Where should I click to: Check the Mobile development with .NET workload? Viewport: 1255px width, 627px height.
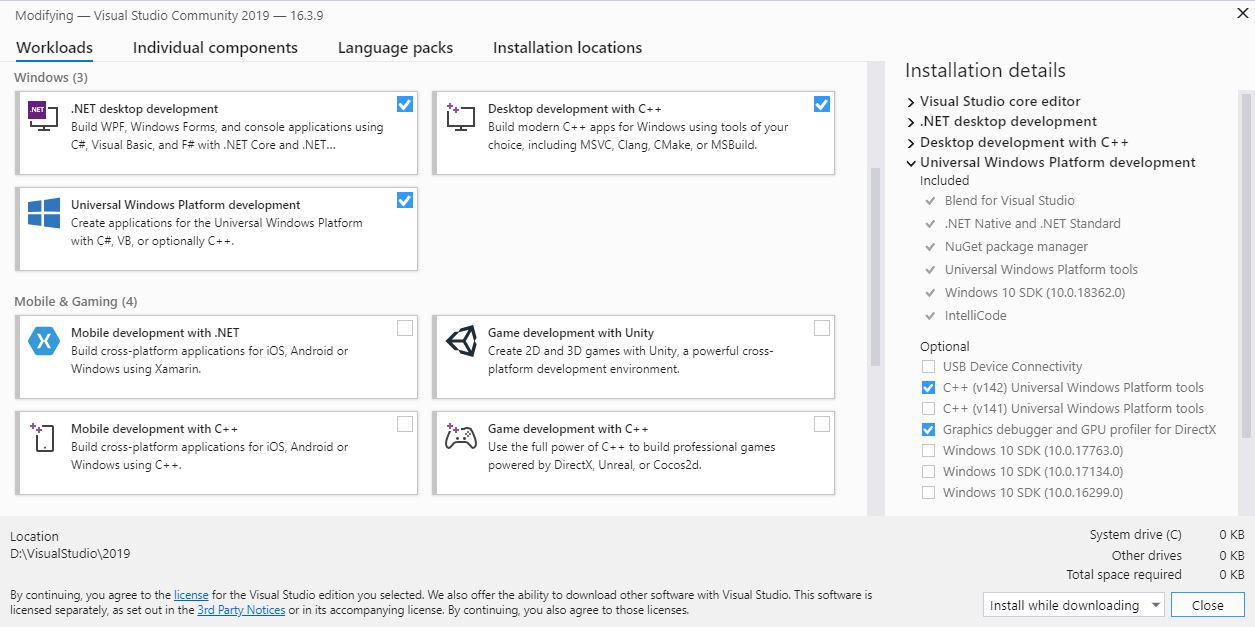point(405,328)
